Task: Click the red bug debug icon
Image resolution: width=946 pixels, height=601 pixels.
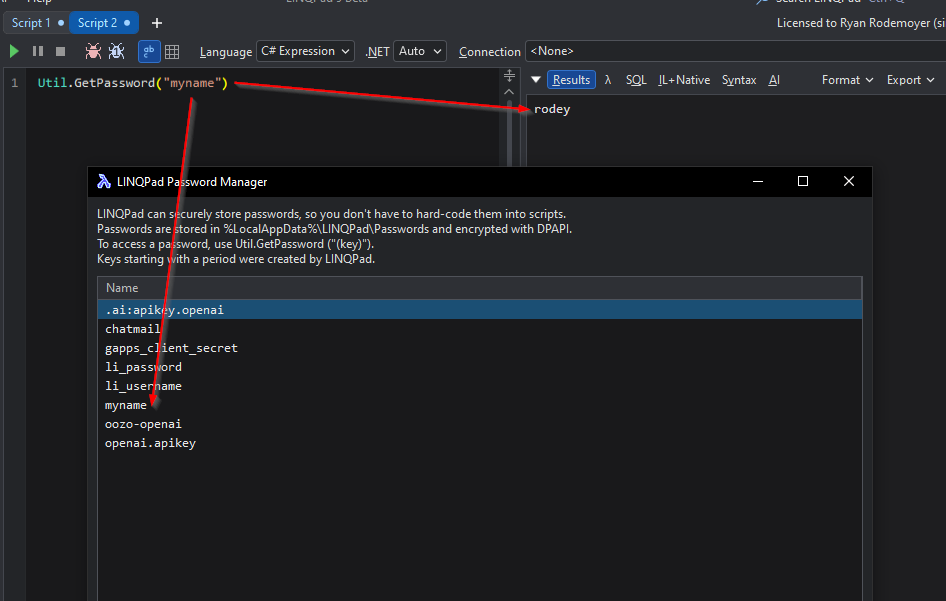Action: pos(93,51)
